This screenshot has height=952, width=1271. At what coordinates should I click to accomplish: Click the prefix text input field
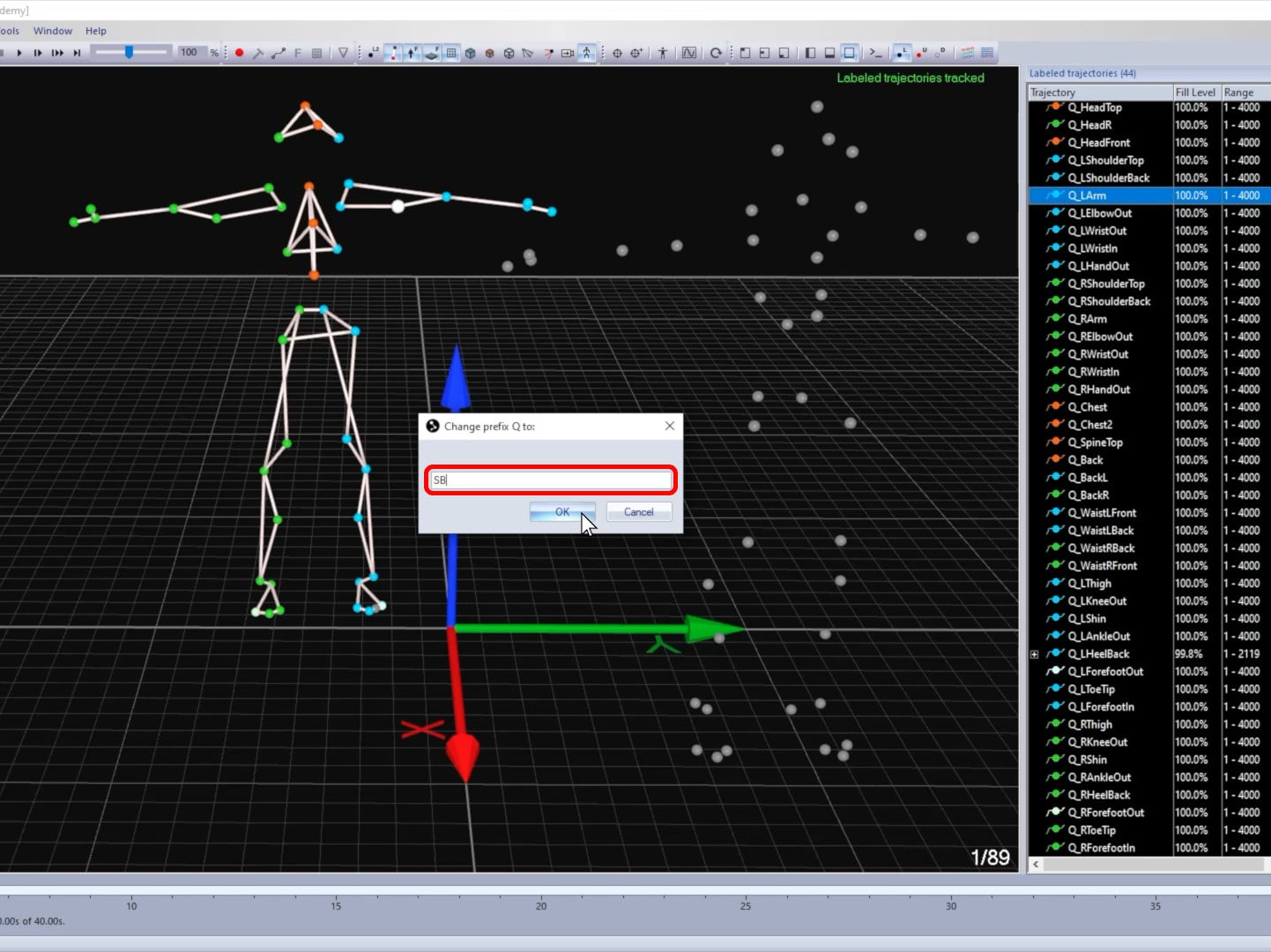(551, 480)
